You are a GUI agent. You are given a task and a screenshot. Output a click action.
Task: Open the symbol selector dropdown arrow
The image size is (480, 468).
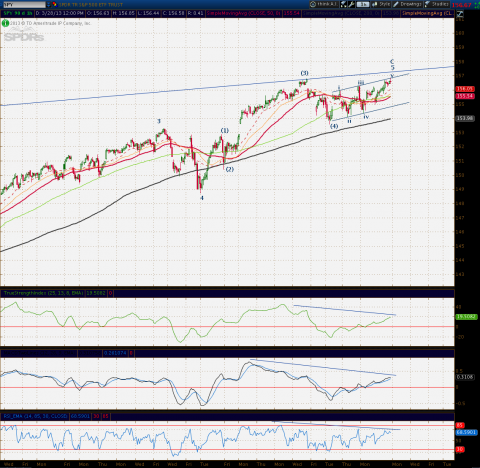[49, 5]
